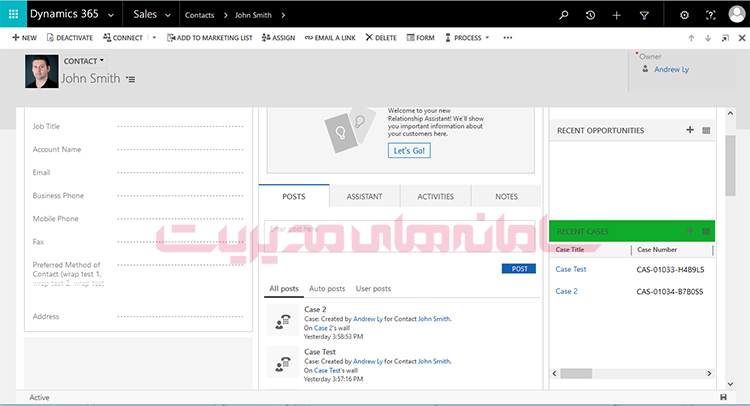Open advanced find funnel icon
The width and height of the screenshot is (750, 406).
644,15
